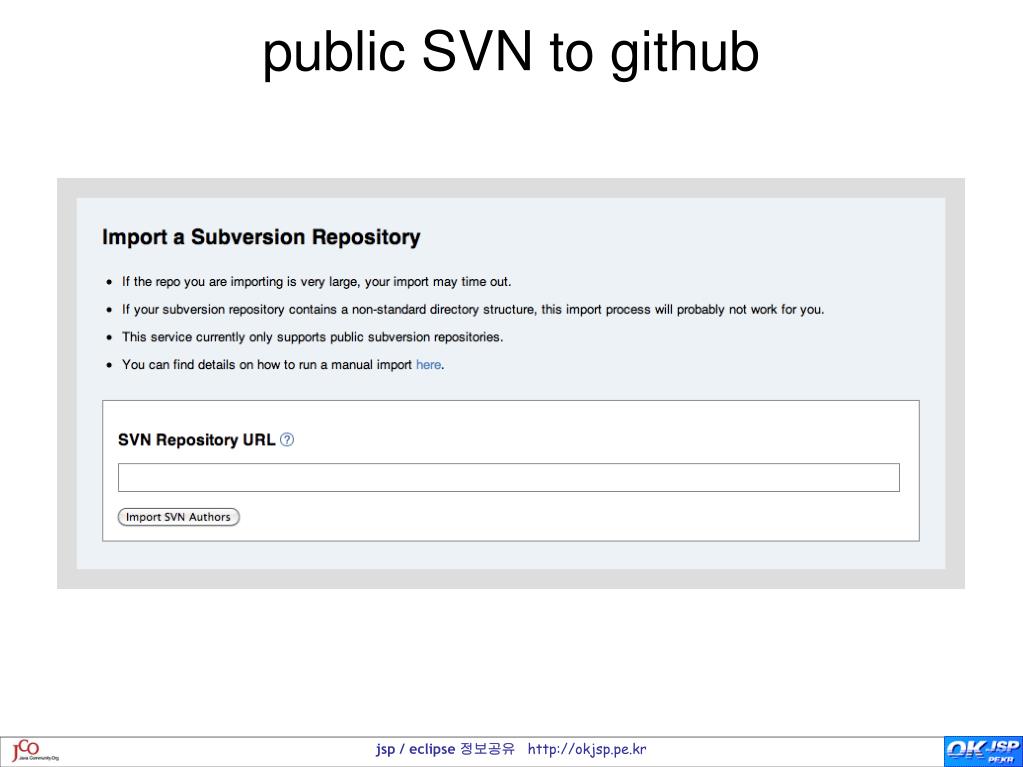The width and height of the screenshot is (1023, 767).
Task: Select the 'Import a Subversion Repository' heading
Action: click(x=261, y=237)
